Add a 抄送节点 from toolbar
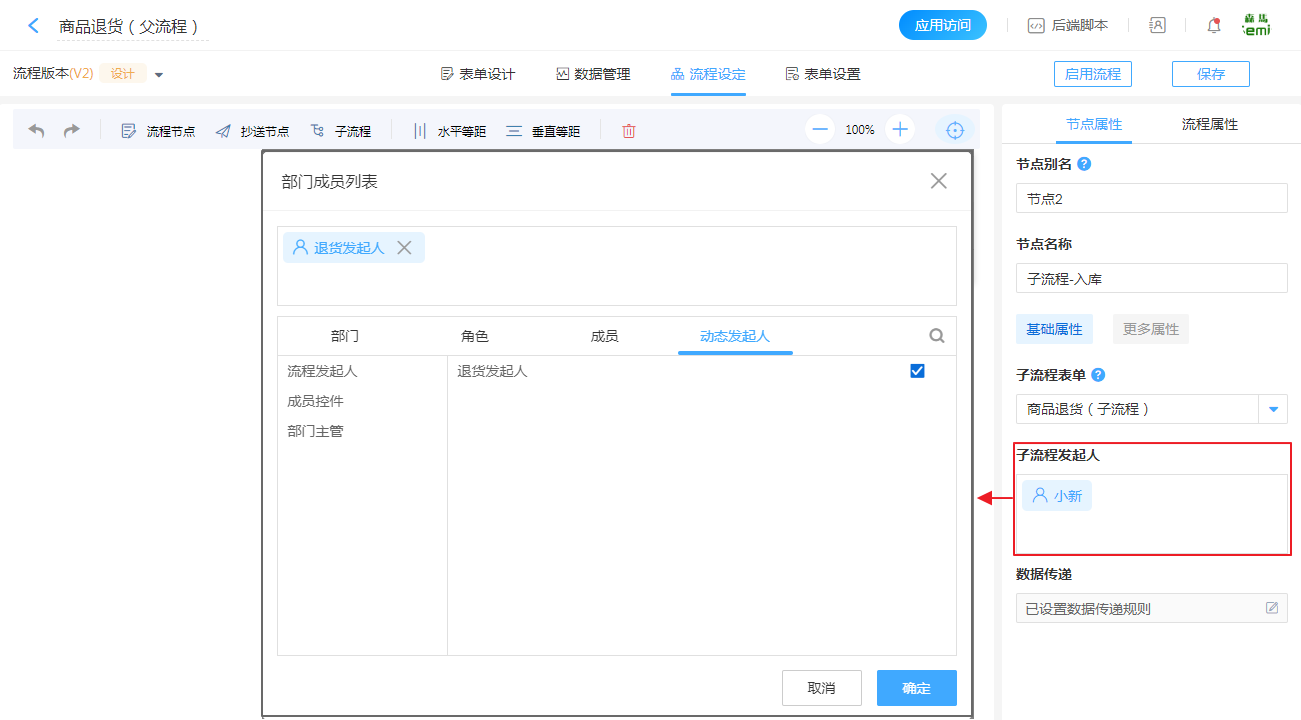 (x=252, y=131)
